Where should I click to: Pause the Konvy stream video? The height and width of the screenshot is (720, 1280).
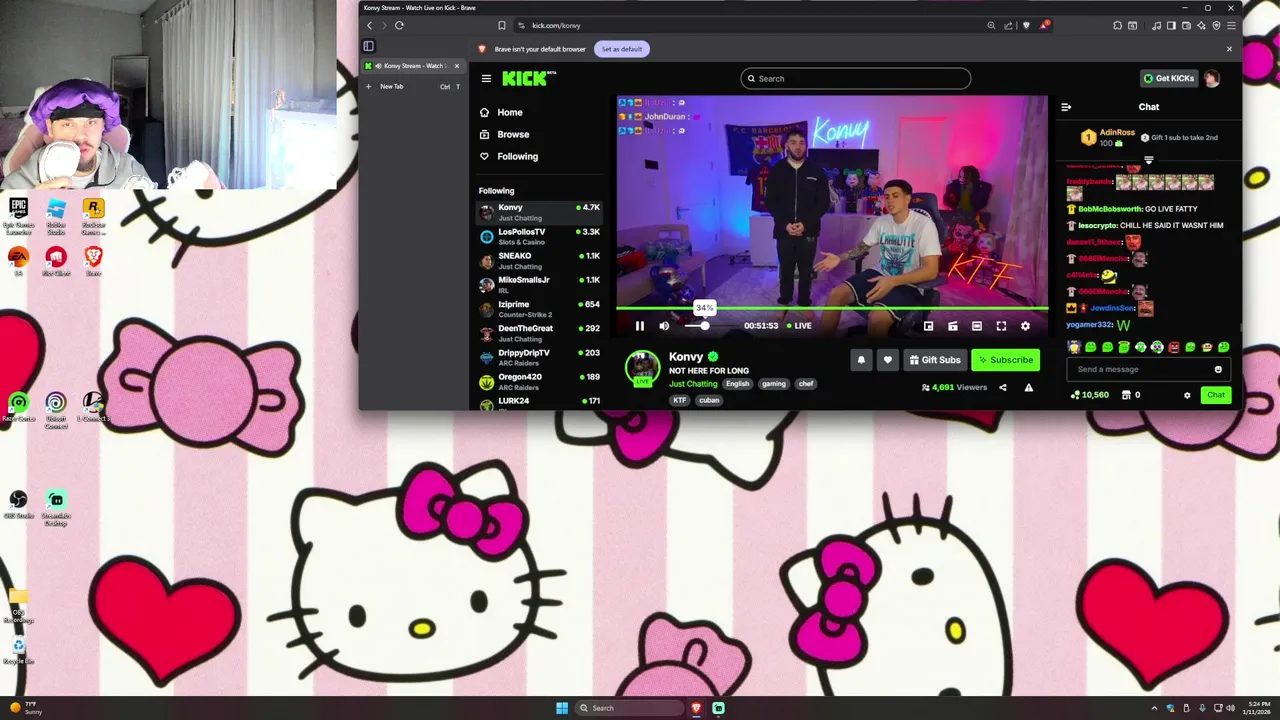tap(640, 326)
